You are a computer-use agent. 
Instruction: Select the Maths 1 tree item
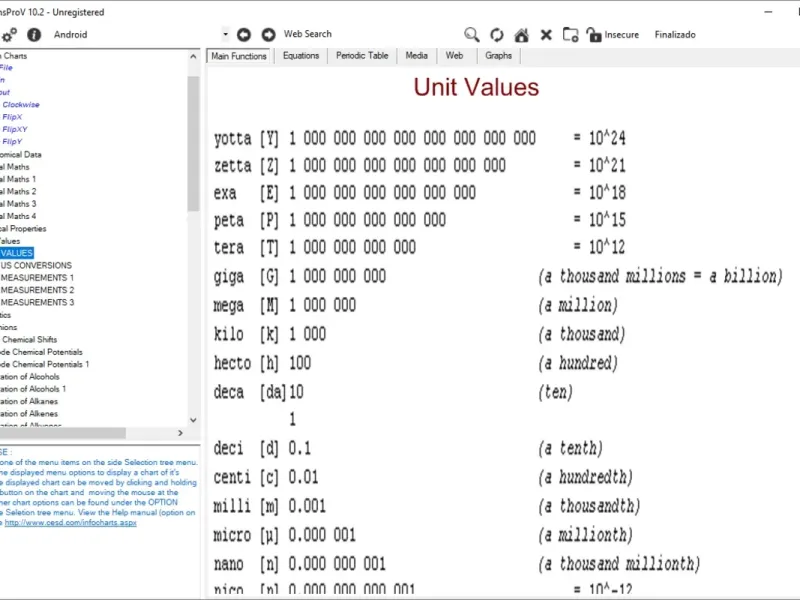(18, 179)
